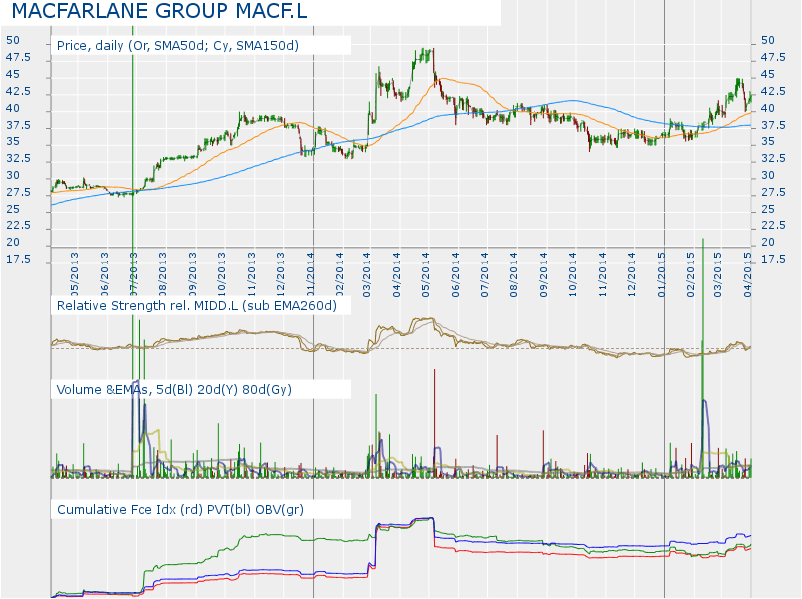This screenshot has width=802, height=599.
Task: Click the 08/2013 date label
Action: (x=163, y=275)
